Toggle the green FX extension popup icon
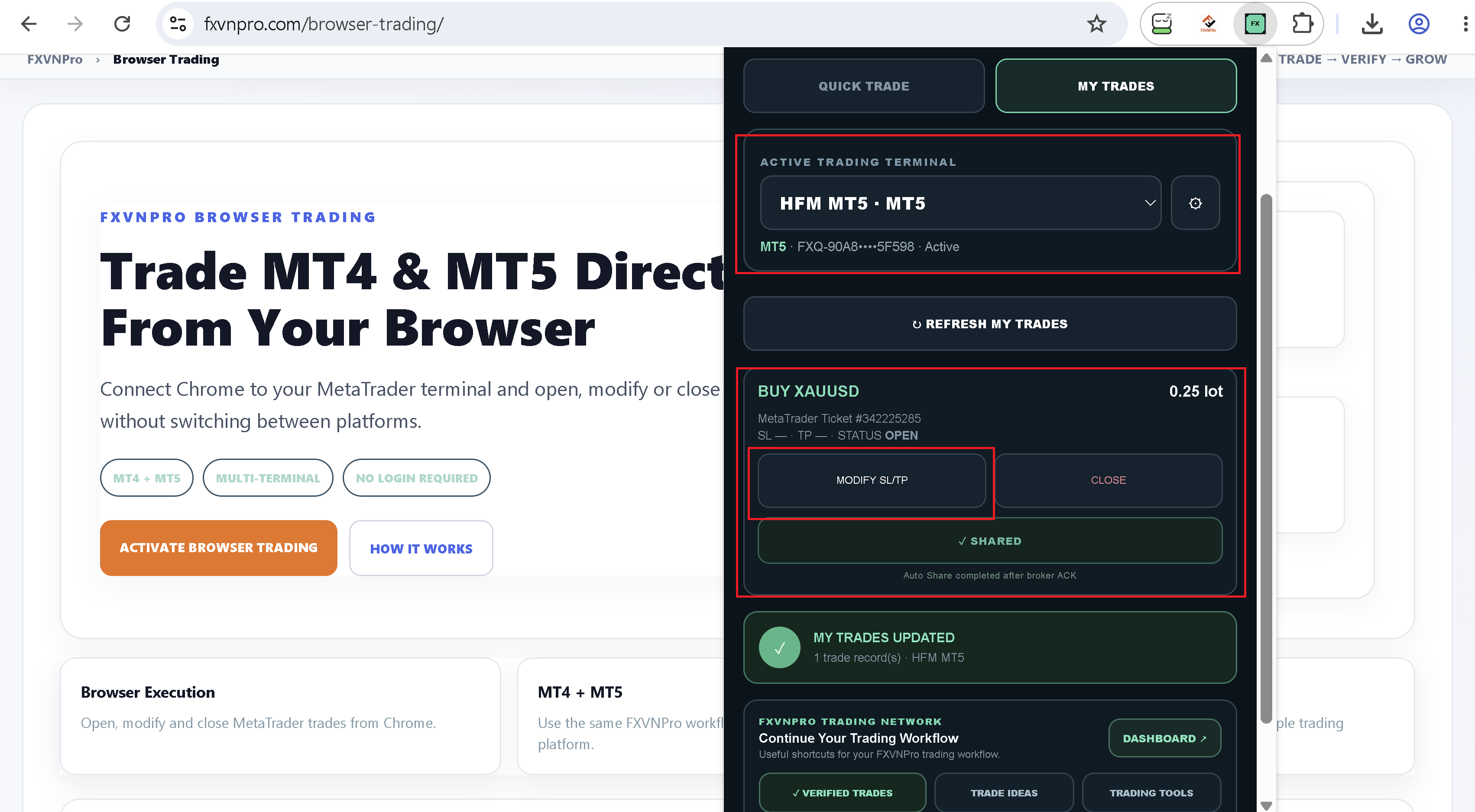Image resolution: width=1475 pixels, height=812 pixels. pyautogui.click(x=1255, y=23)
